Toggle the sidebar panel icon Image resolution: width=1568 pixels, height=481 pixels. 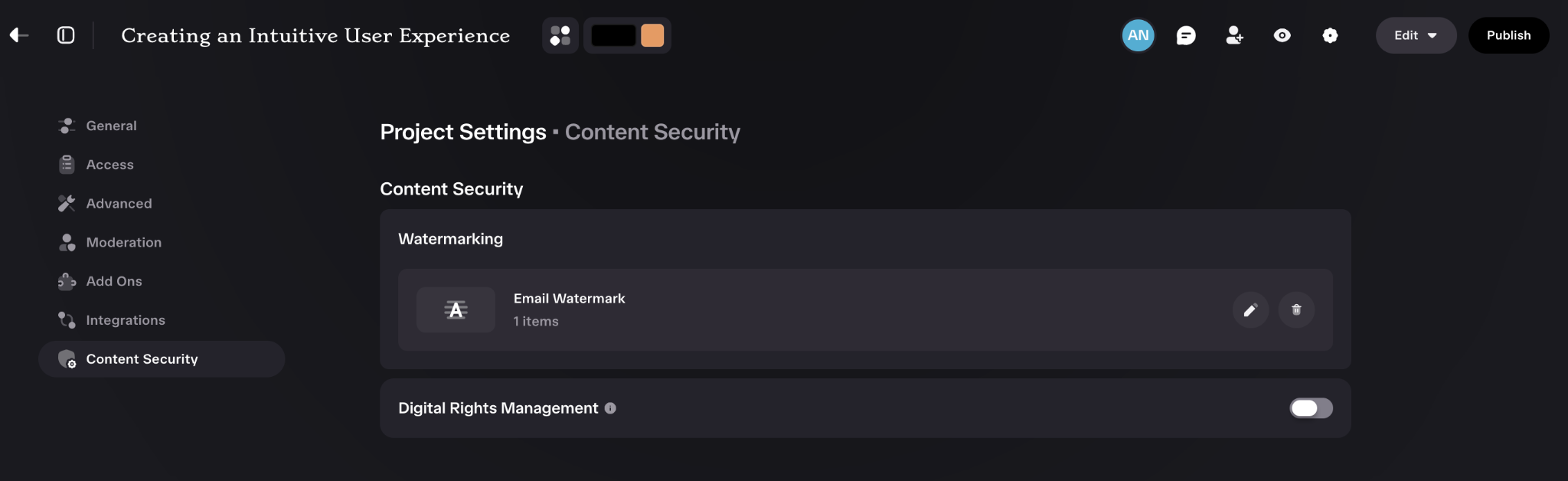point(66,35)
